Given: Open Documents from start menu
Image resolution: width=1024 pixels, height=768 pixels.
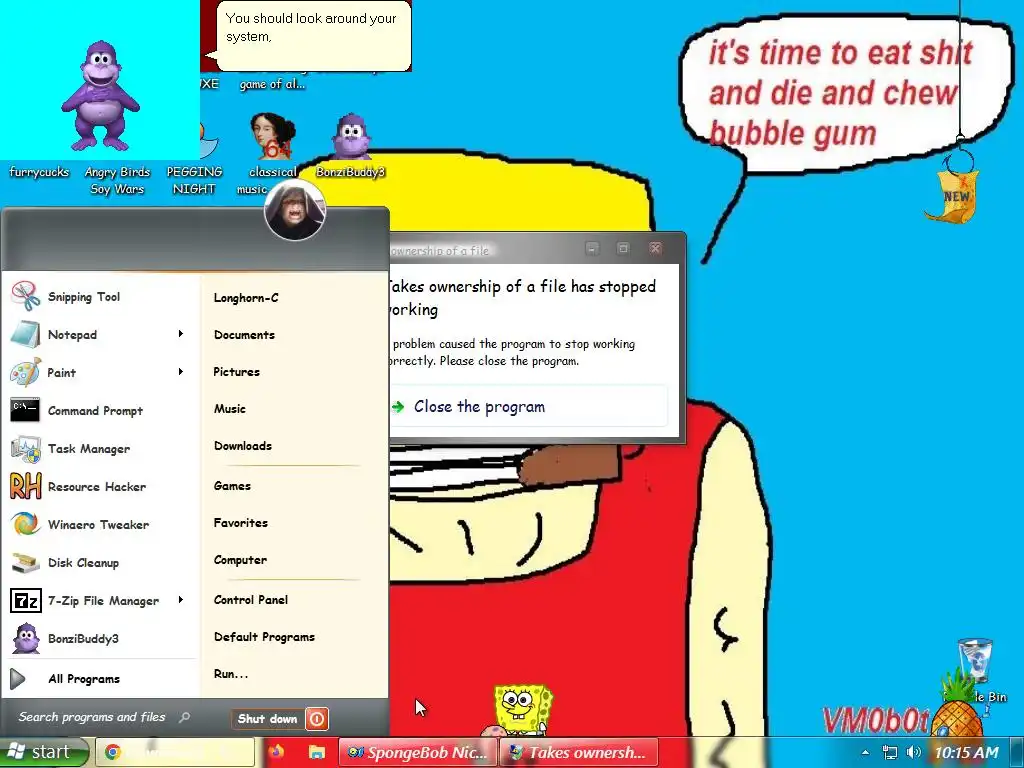Looking at the screenshot, I should [x=244, y=335].
